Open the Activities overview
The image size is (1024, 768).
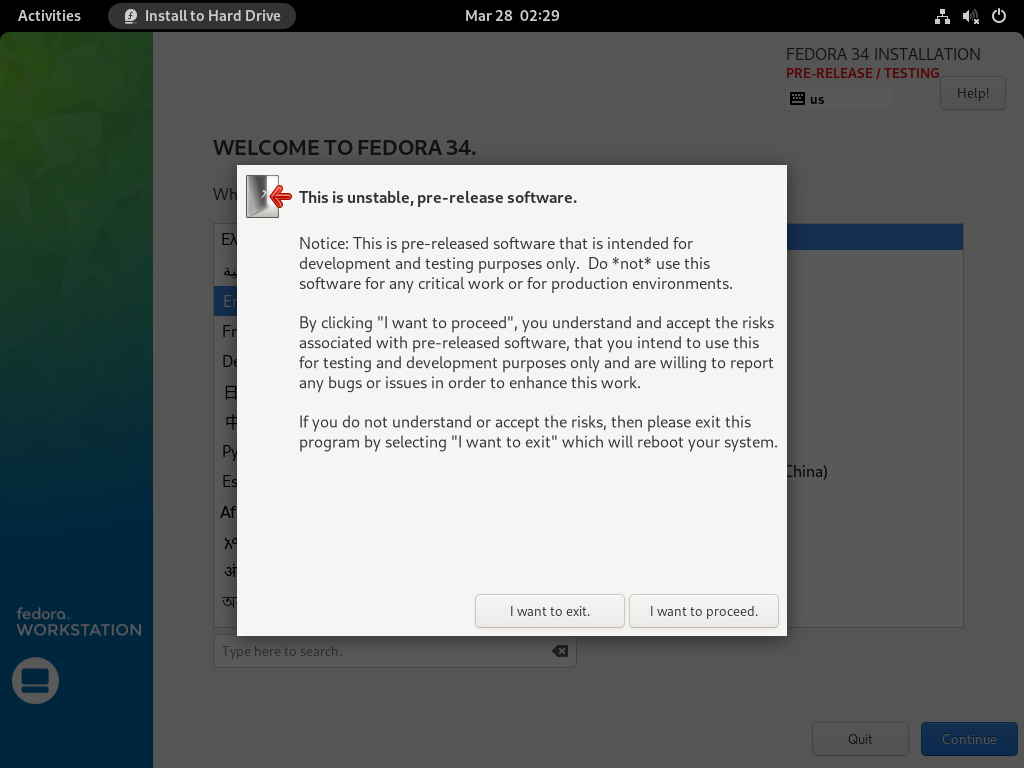point(48,15)
